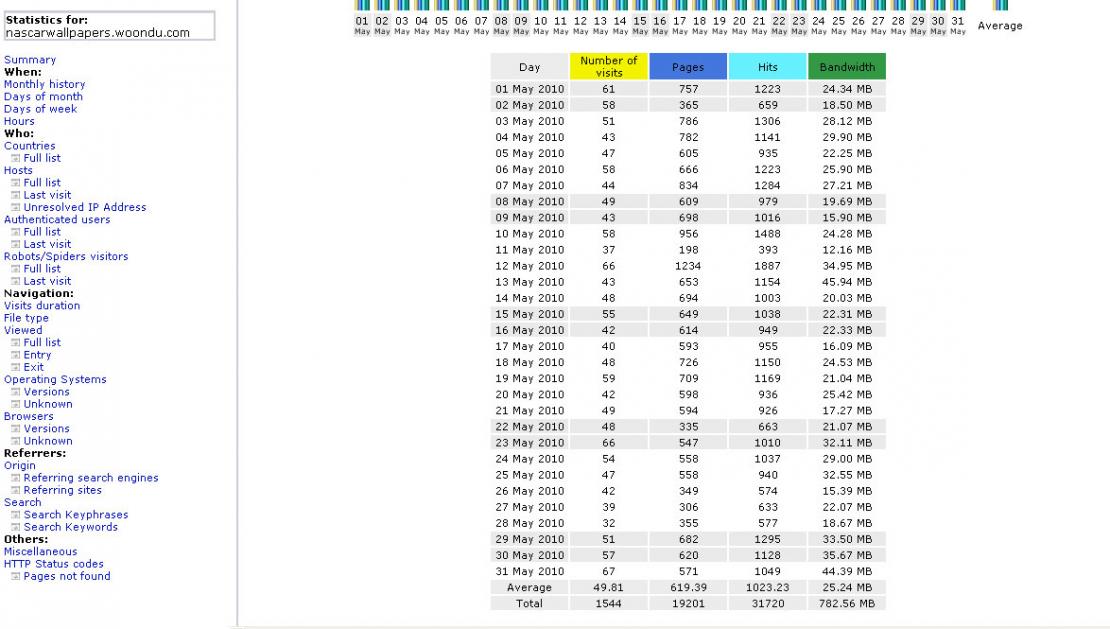
Task: Click the average visits 49.81 cell
Action: coord(609,587)
